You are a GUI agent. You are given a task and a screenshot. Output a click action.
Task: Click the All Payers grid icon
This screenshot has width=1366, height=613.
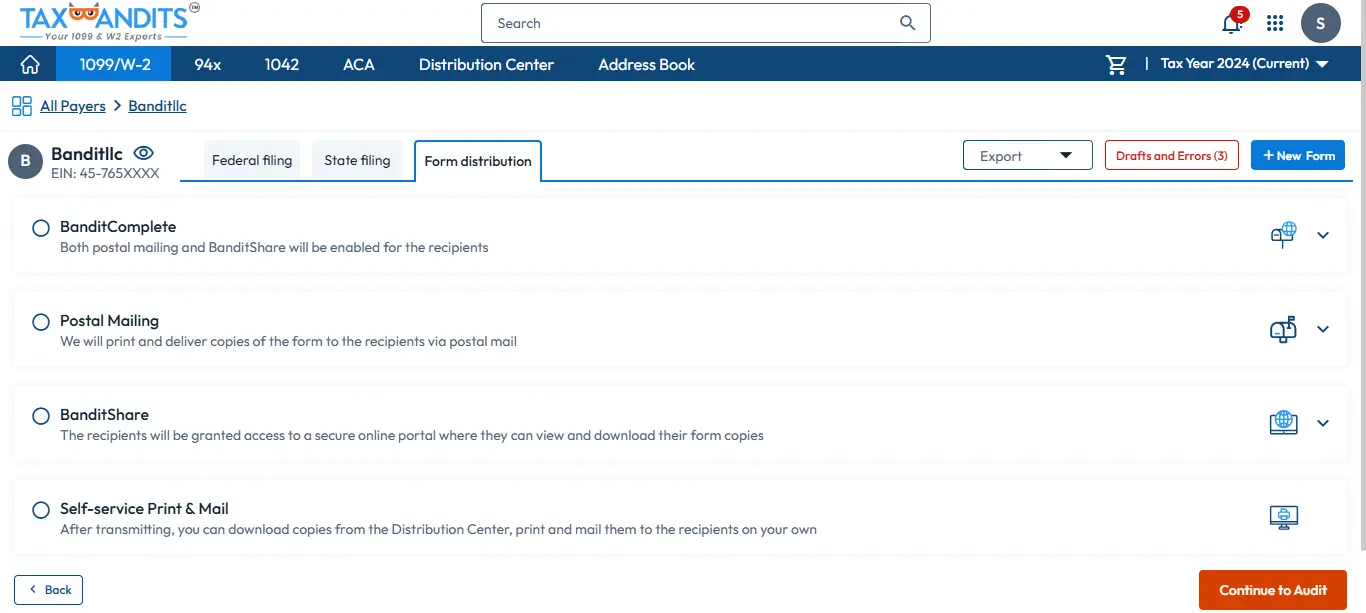(21, 106)
